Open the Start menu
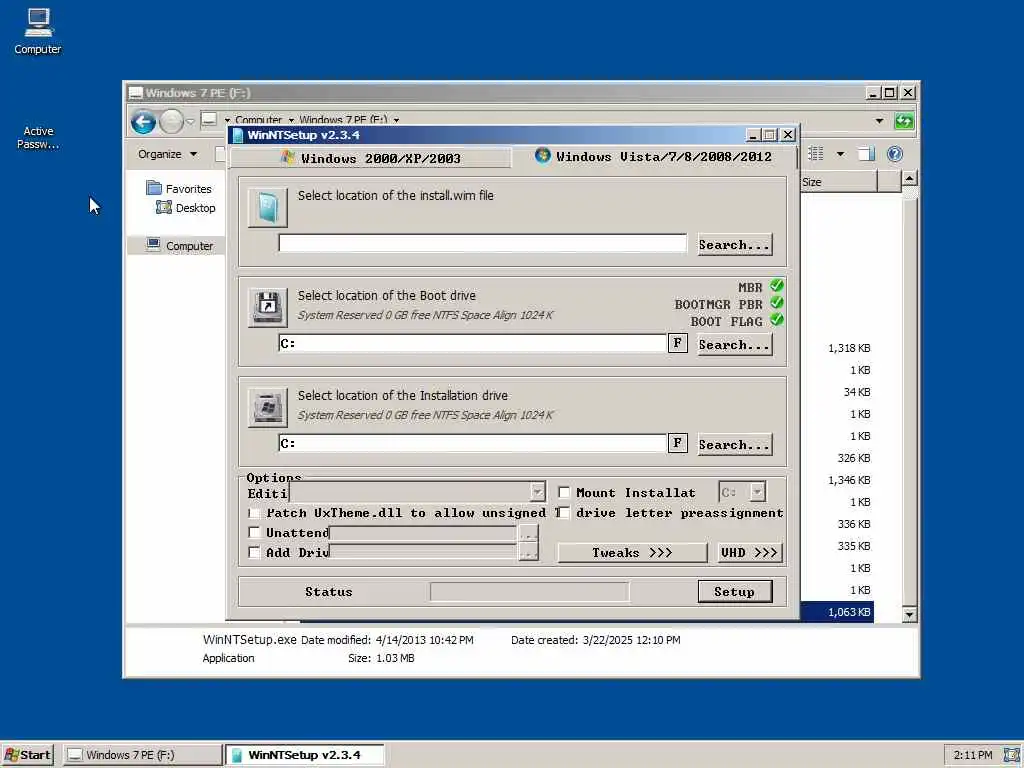Screen dimensions: 1024x768 27,755
